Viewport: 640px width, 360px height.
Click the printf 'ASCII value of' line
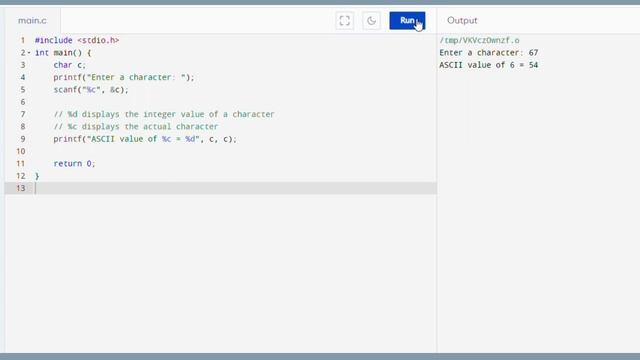pyautogui.click(x=145, y=139)
